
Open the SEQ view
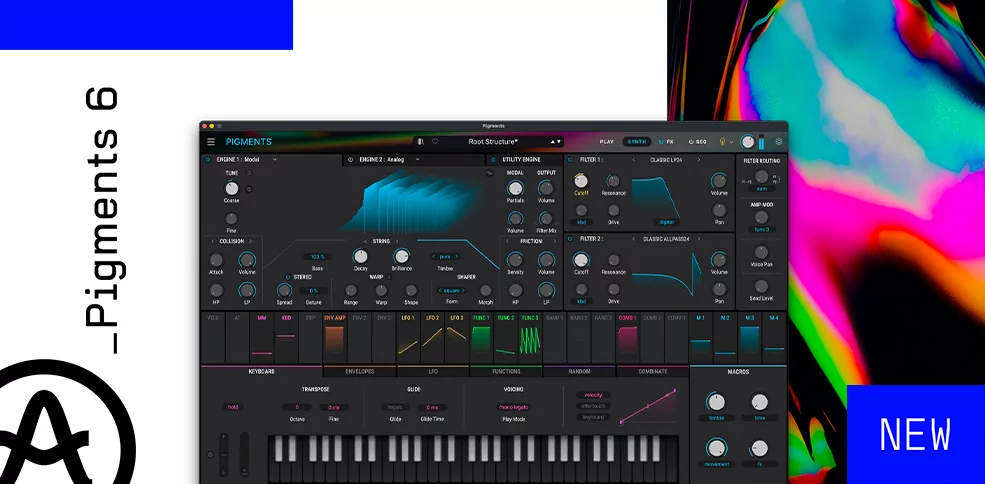pos(698,142)
